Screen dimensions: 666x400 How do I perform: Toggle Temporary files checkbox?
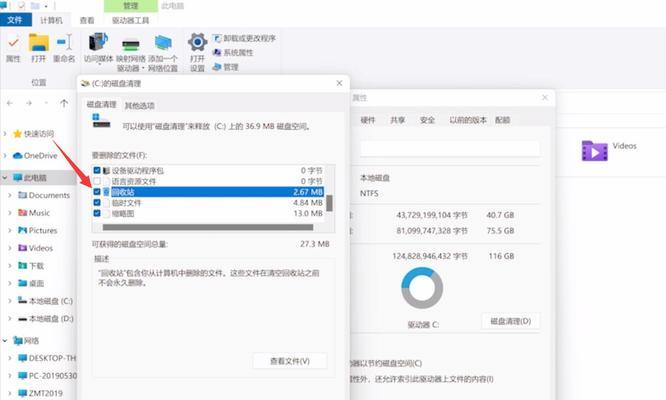coord(97,203)
